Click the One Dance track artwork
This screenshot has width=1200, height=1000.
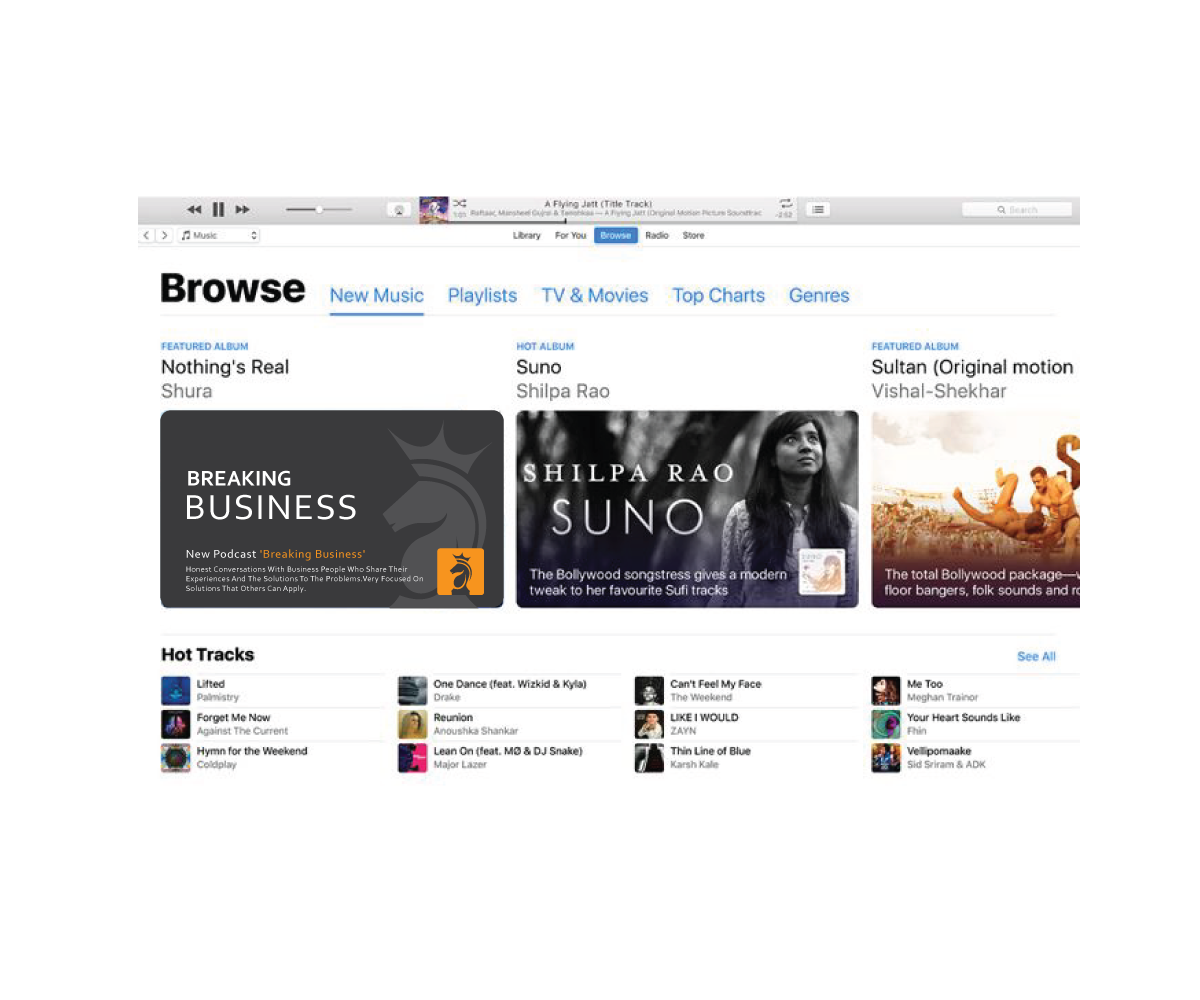coord(413,691)
